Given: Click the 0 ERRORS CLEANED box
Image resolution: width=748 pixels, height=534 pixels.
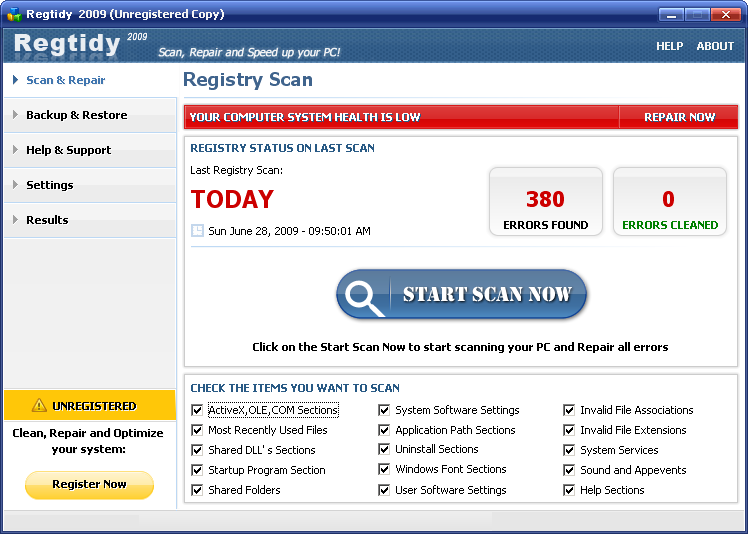Looking at the screenshot, I should coord(670,201).
